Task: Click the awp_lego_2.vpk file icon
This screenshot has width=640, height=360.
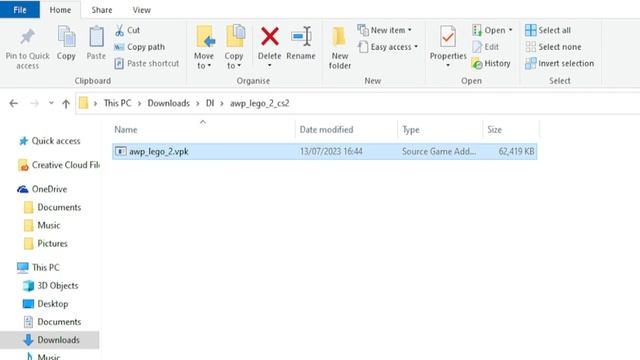Action: pyautogui.click(x=120, y=151)
